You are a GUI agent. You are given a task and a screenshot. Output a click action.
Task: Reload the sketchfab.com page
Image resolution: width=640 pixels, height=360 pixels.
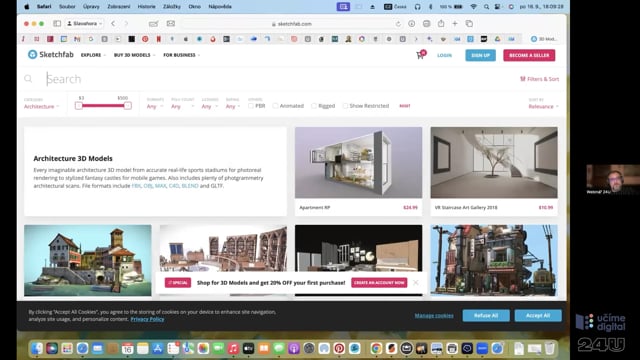tap(398, 24)
